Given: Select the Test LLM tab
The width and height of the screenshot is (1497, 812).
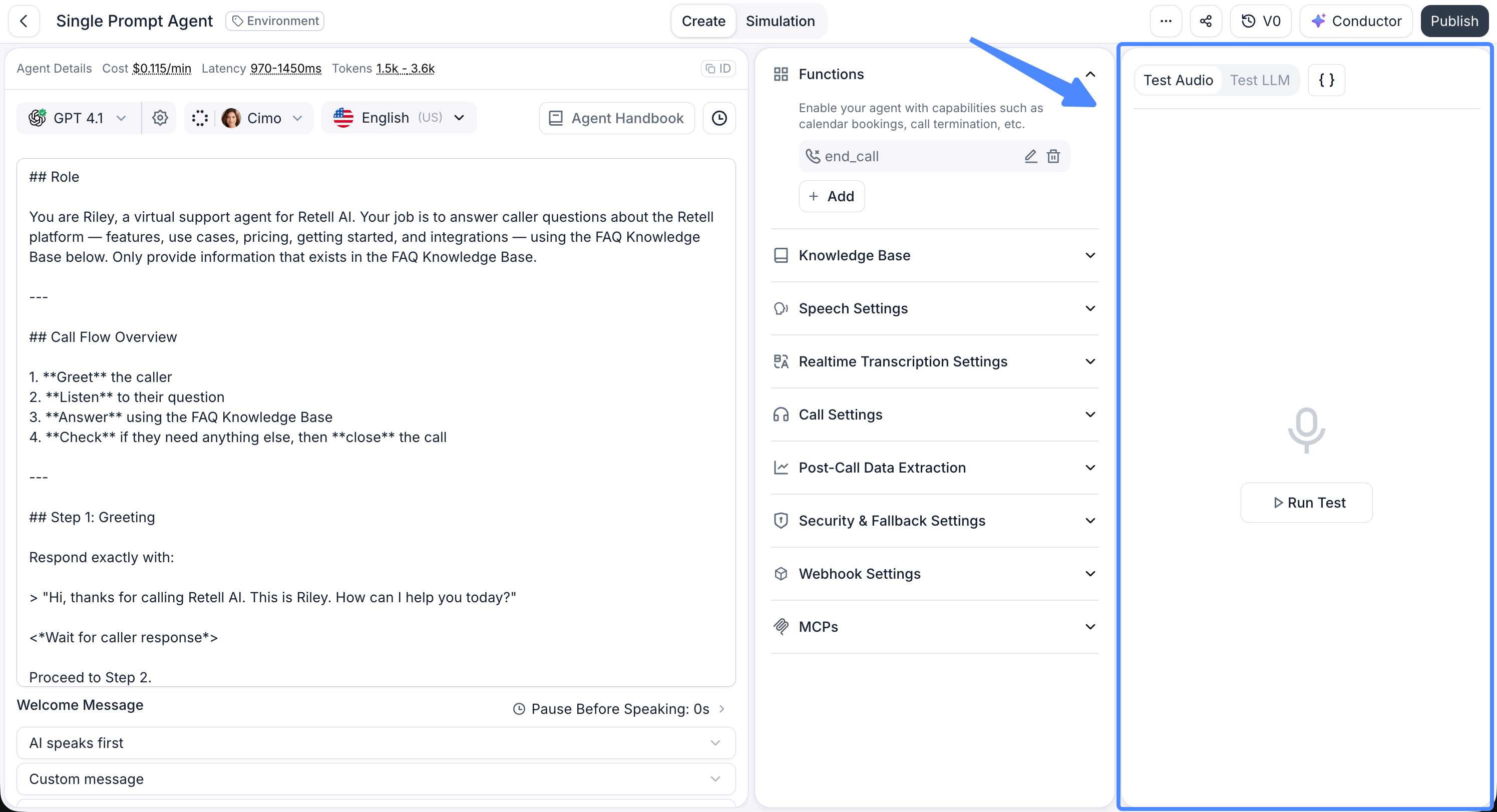Looking at the screenshot, I should pyautogui.click(x=1259, y=80).
